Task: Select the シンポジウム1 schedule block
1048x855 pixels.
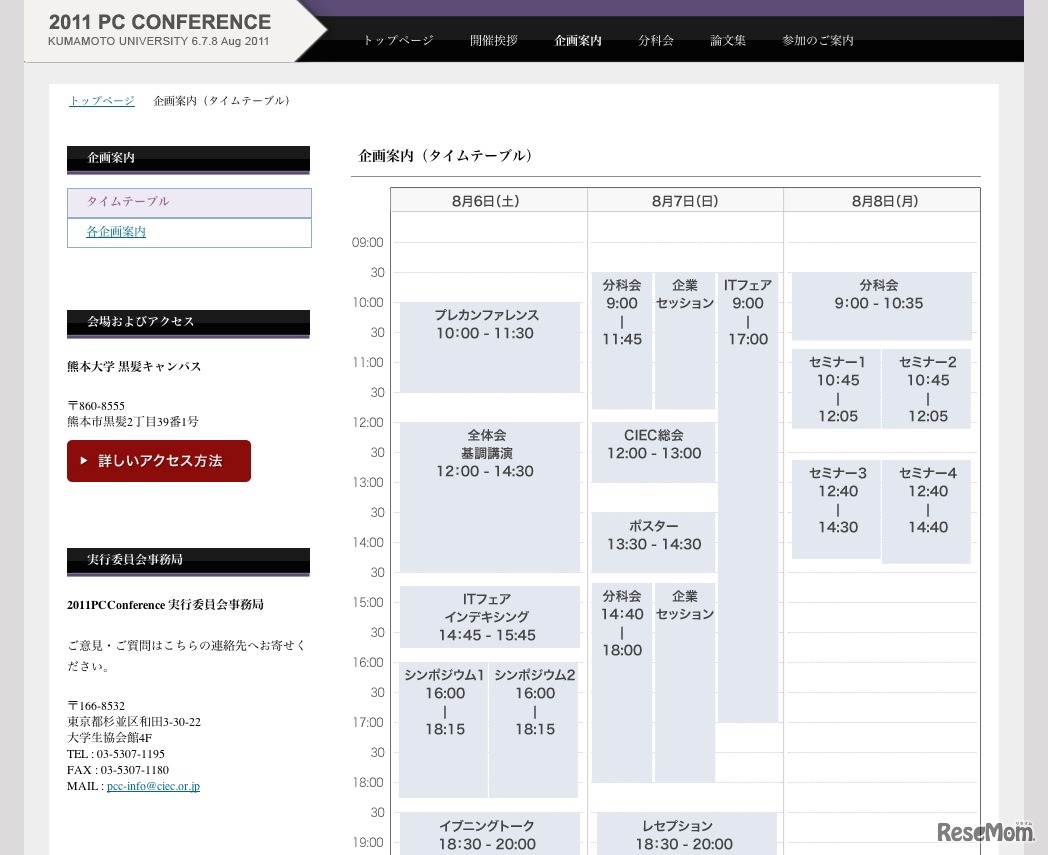Action: 444,729
